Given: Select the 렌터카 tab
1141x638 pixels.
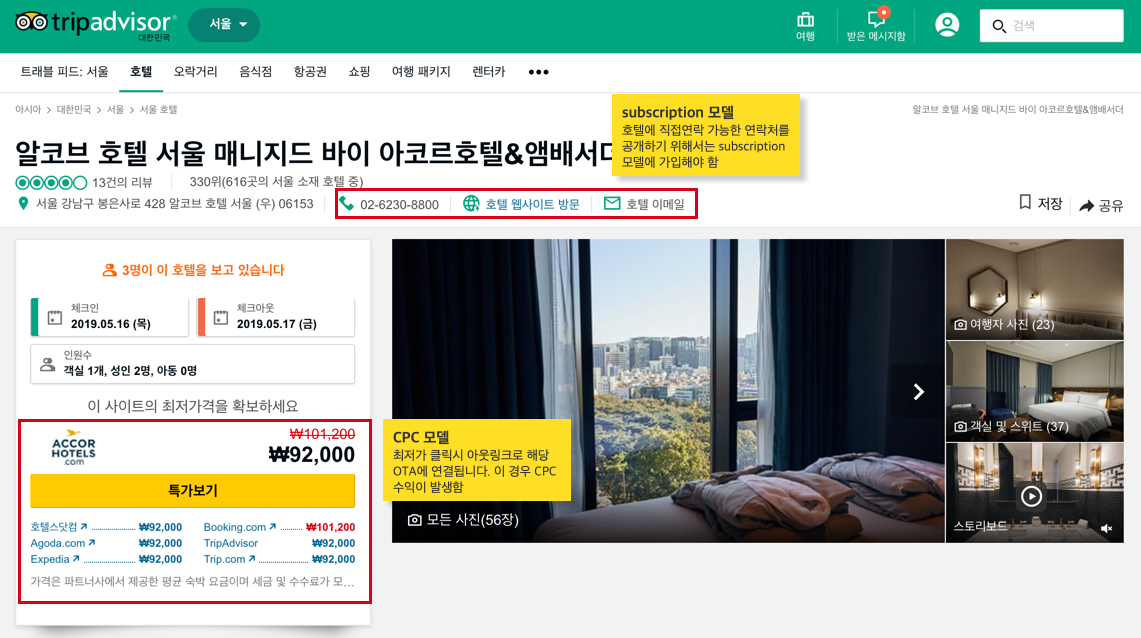Looking at the screenshot, I should tap(488, 72).
